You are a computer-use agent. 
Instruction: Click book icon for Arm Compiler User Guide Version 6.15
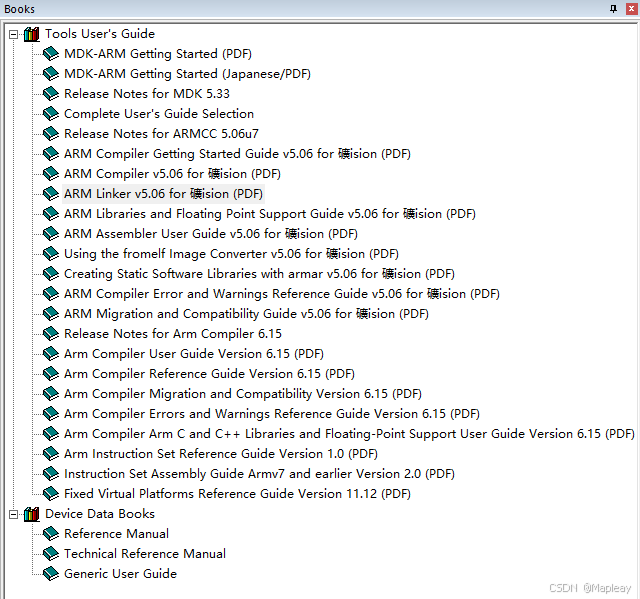[x=51, y=354]
